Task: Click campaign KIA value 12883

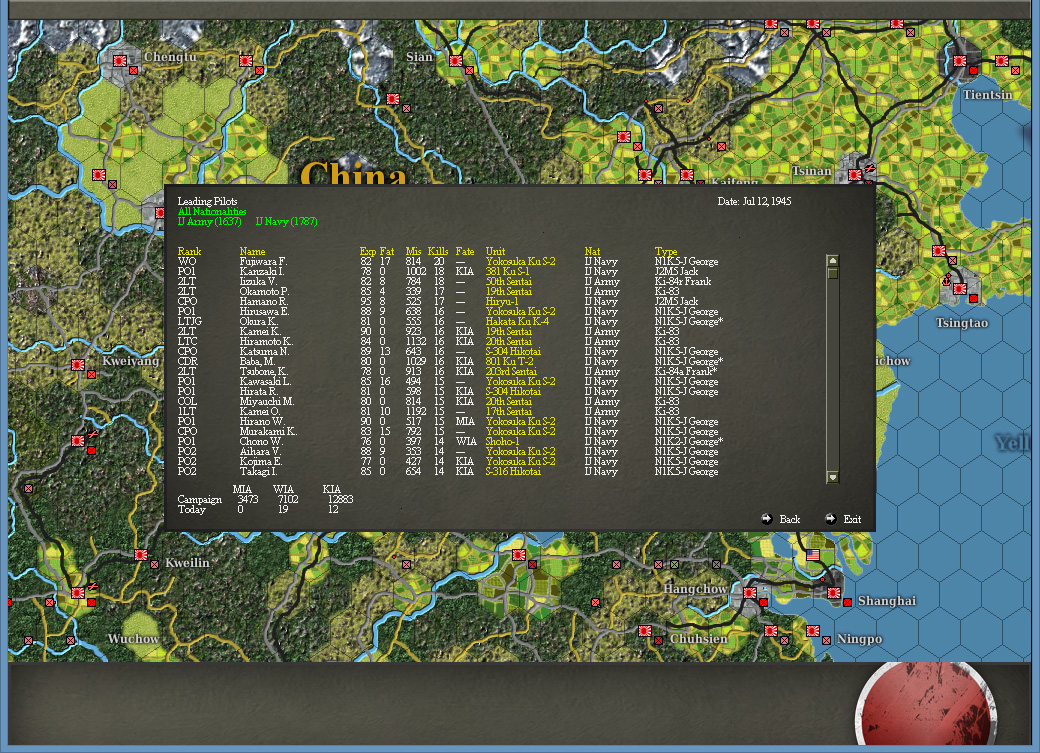Action: 340,499
